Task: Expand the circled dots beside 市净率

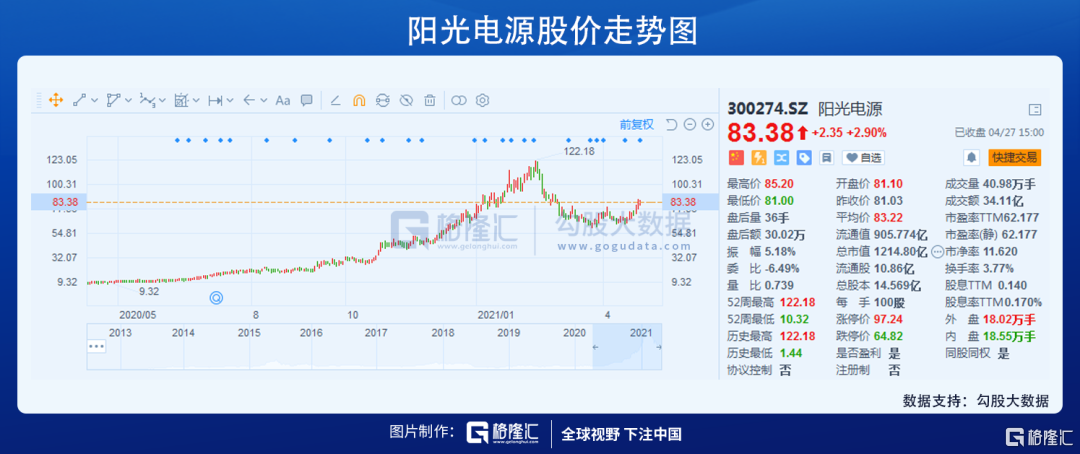Action: [x=937, y=251]
